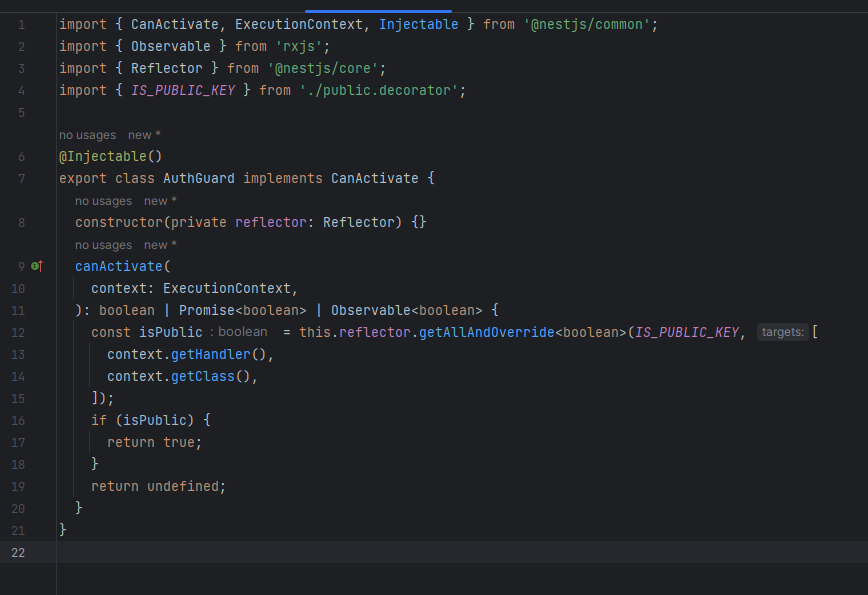Image resolution: width=868 pixels, height=595 pixels.
Task: Click line number 1 in the gutter
Action: [21, 25]
